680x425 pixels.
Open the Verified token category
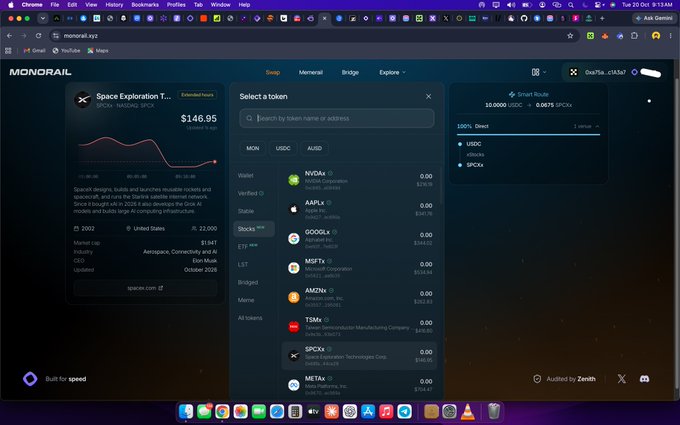pyautogui.click(x=251, y=193)
